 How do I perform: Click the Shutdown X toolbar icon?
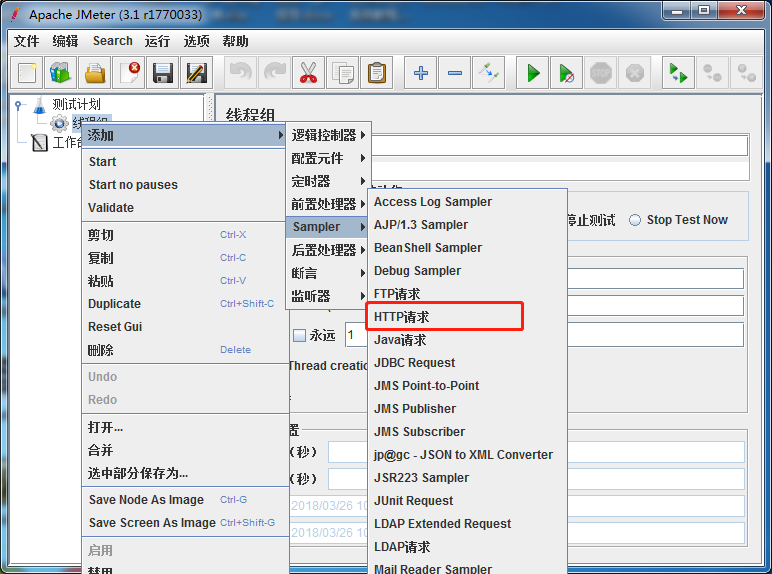[x=635, y=73]
